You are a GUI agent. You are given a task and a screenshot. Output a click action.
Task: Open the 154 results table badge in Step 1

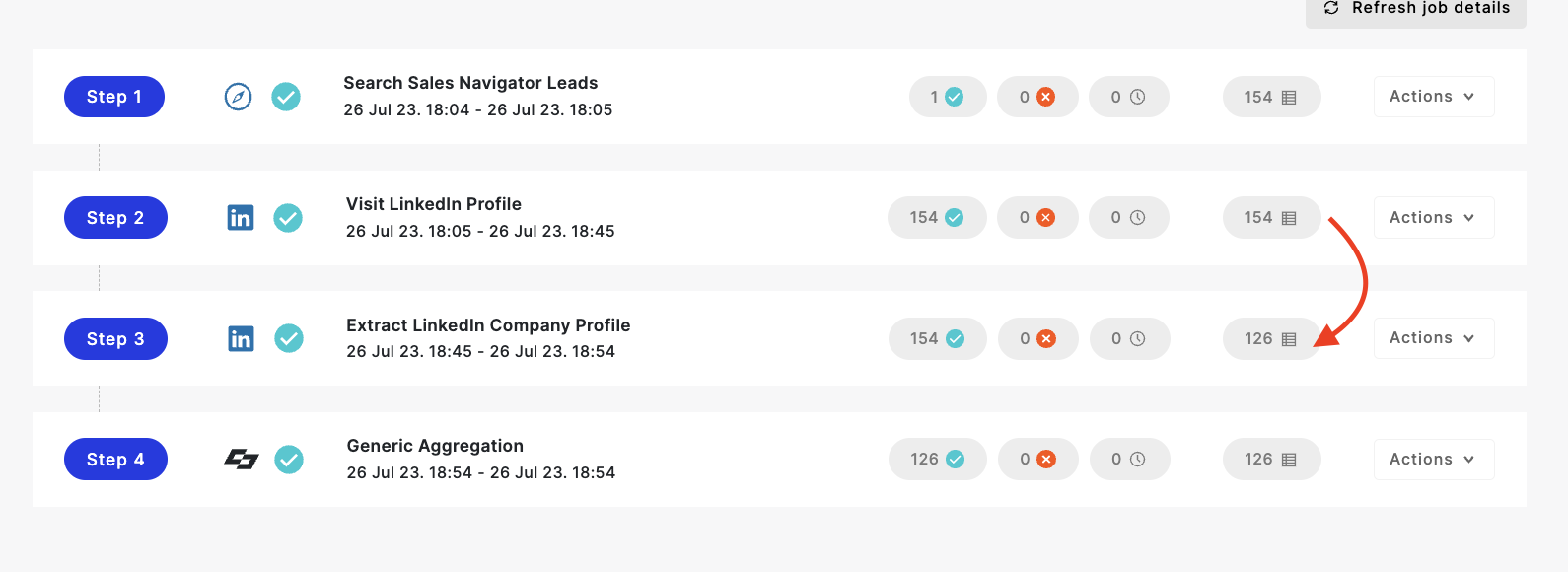coord(1271,97)
